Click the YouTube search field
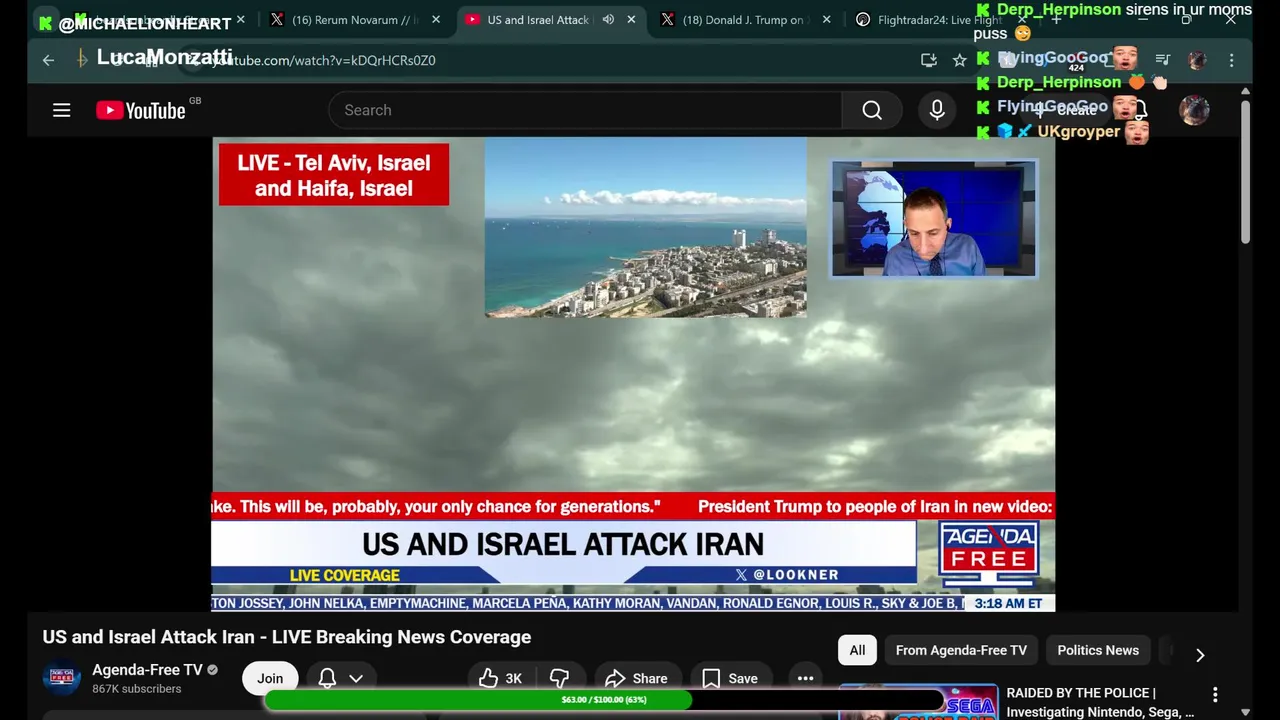Image resolution: width=1280 pixels, height=720 pixels. click(x=585, y=110)
